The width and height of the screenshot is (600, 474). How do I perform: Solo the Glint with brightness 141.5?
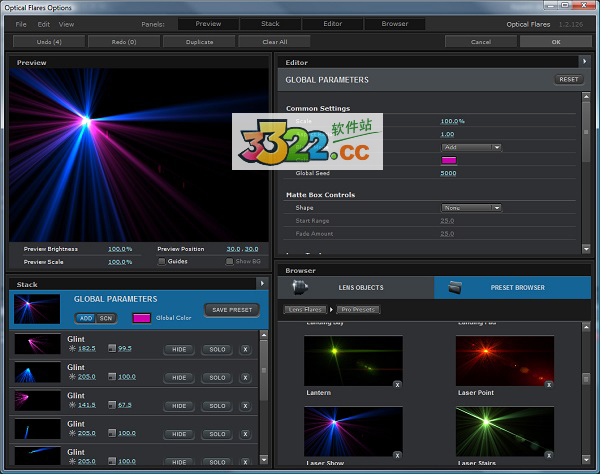[x=217, y=406]
